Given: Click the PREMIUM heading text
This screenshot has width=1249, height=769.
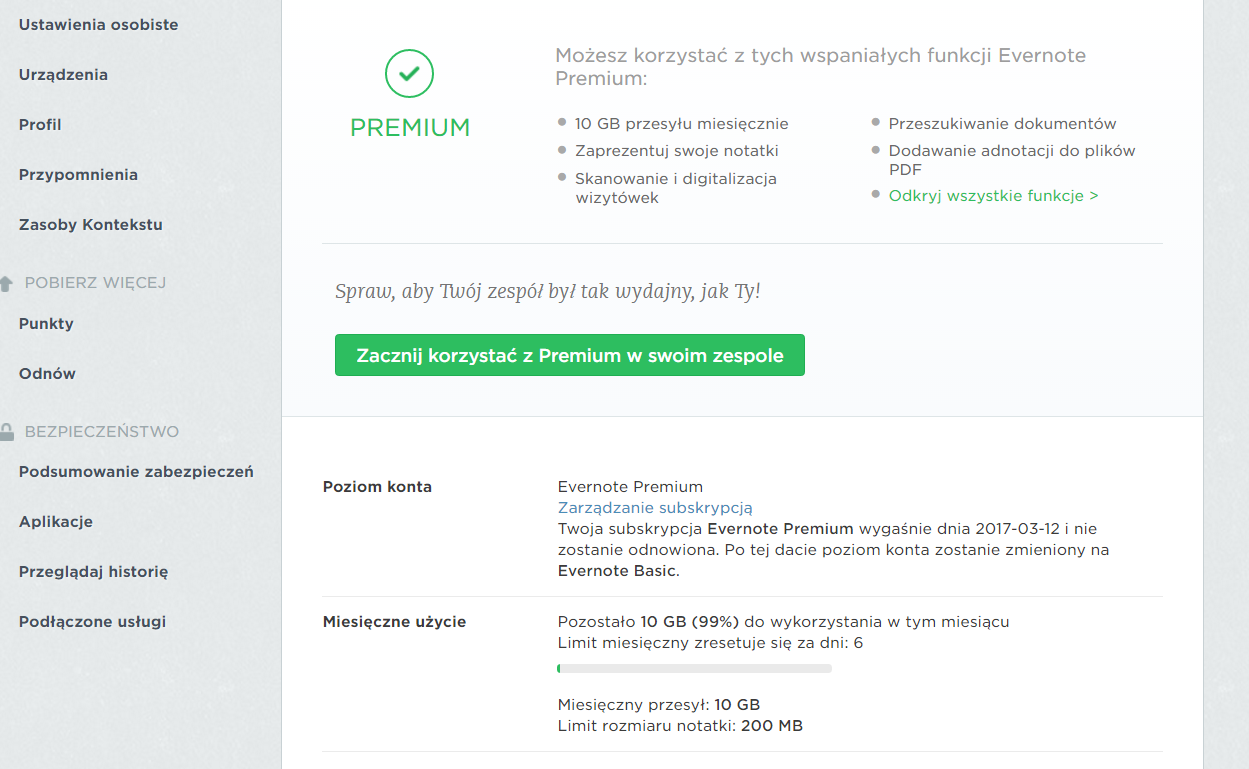Looking at the screenshot, I should 410,128.
